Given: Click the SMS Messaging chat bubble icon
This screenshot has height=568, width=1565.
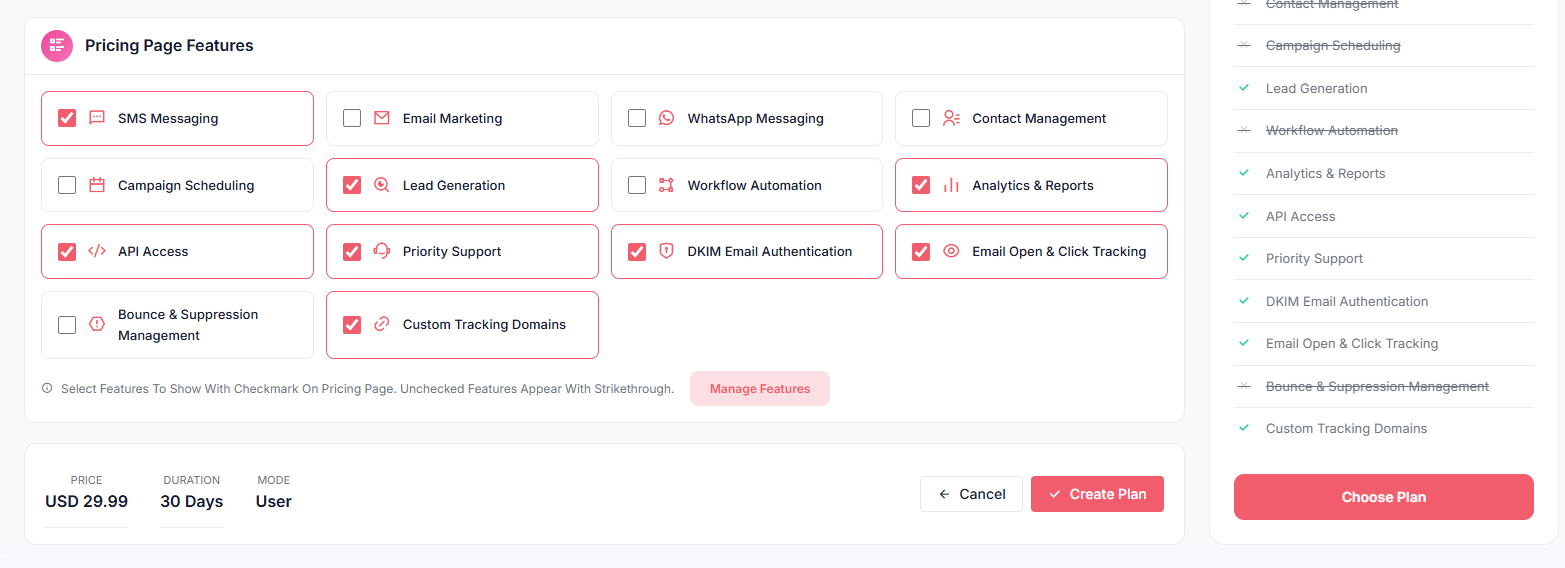Looking at the screenshot, I should (x=97, y=118).
